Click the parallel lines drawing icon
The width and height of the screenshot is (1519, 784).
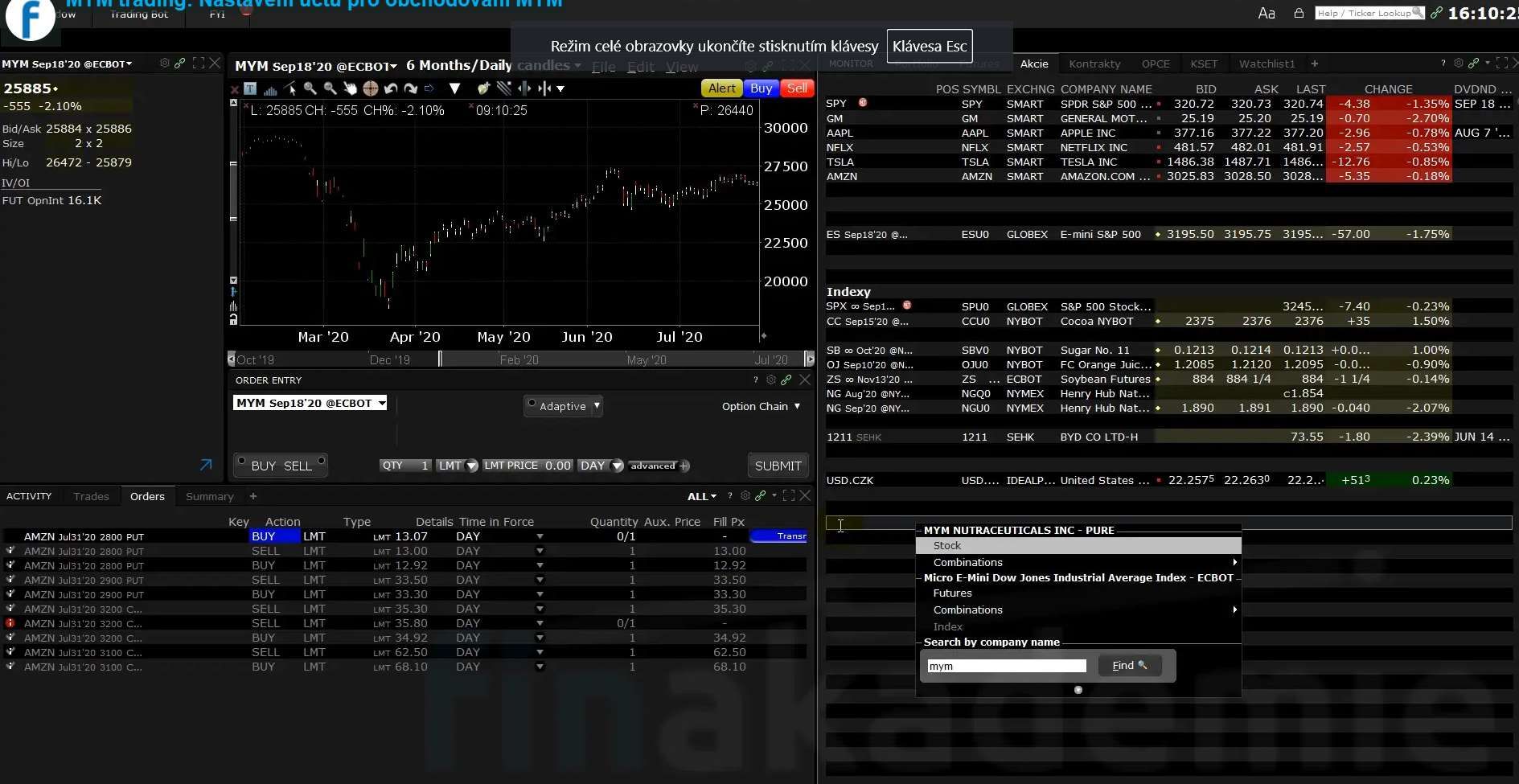504,88
